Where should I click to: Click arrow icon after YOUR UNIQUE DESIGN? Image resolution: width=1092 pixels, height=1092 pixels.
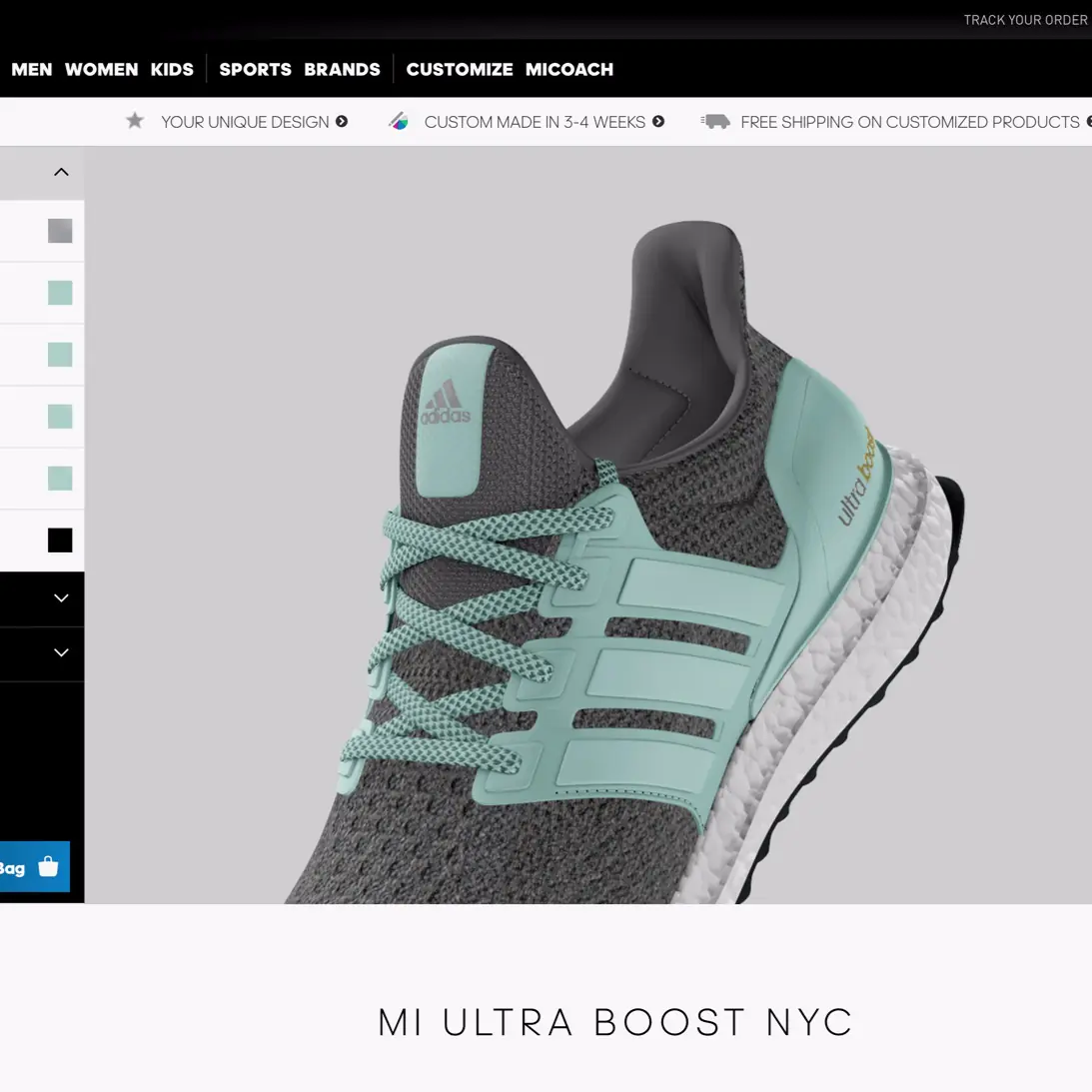click(x=342, y=121)
